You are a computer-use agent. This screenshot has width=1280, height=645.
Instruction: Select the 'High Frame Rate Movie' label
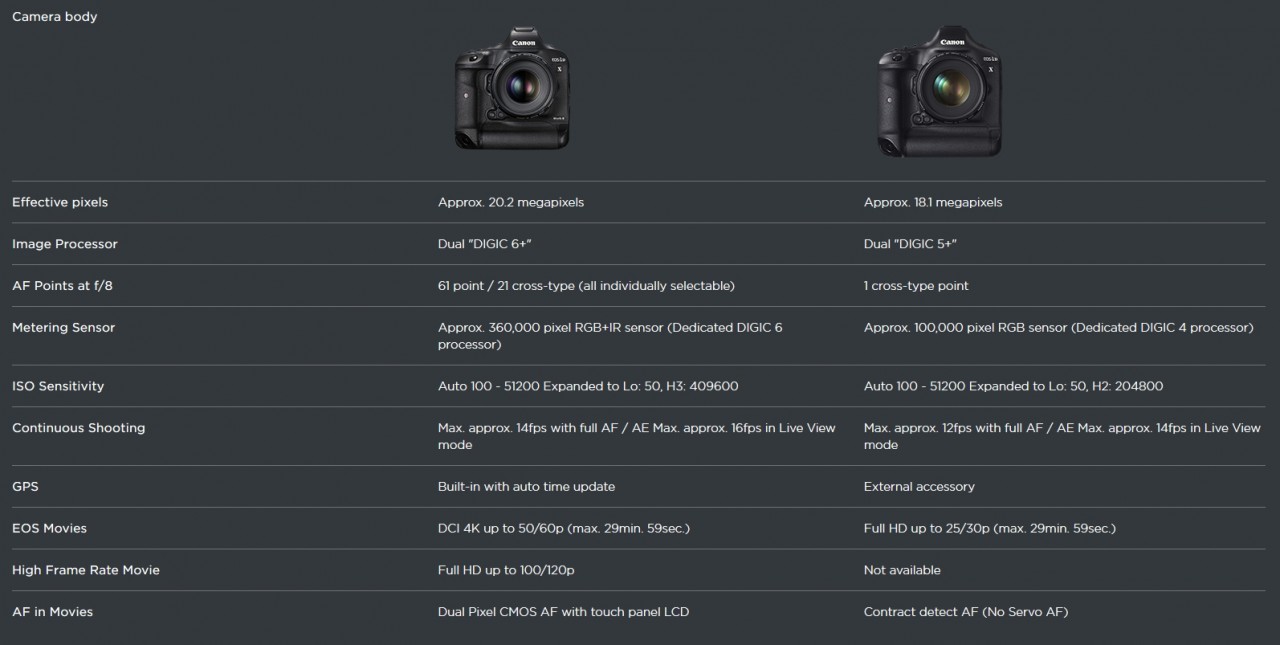(86, 570)
